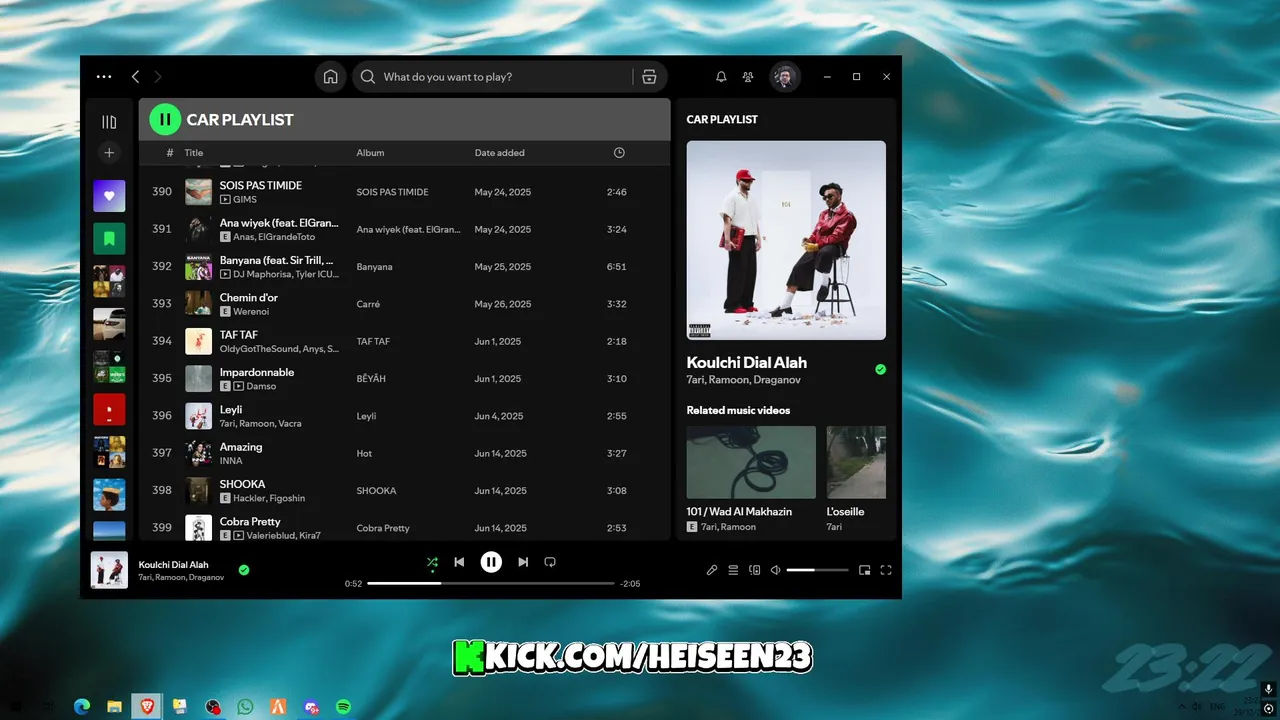Viewport: 1280px width, 720px height.
Task: Open artist Damso link
Action: (x=261, y=386)
